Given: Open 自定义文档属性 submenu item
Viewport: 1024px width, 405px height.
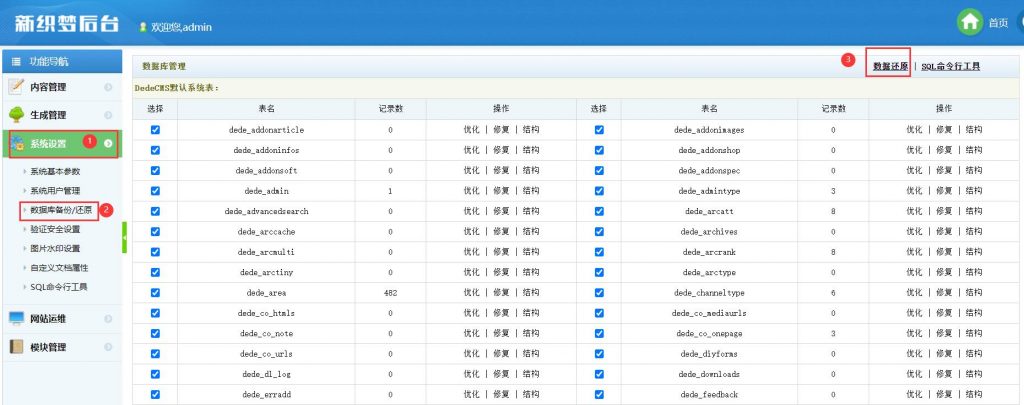Looking at the screenshot, I should click(x=59, y=268).
